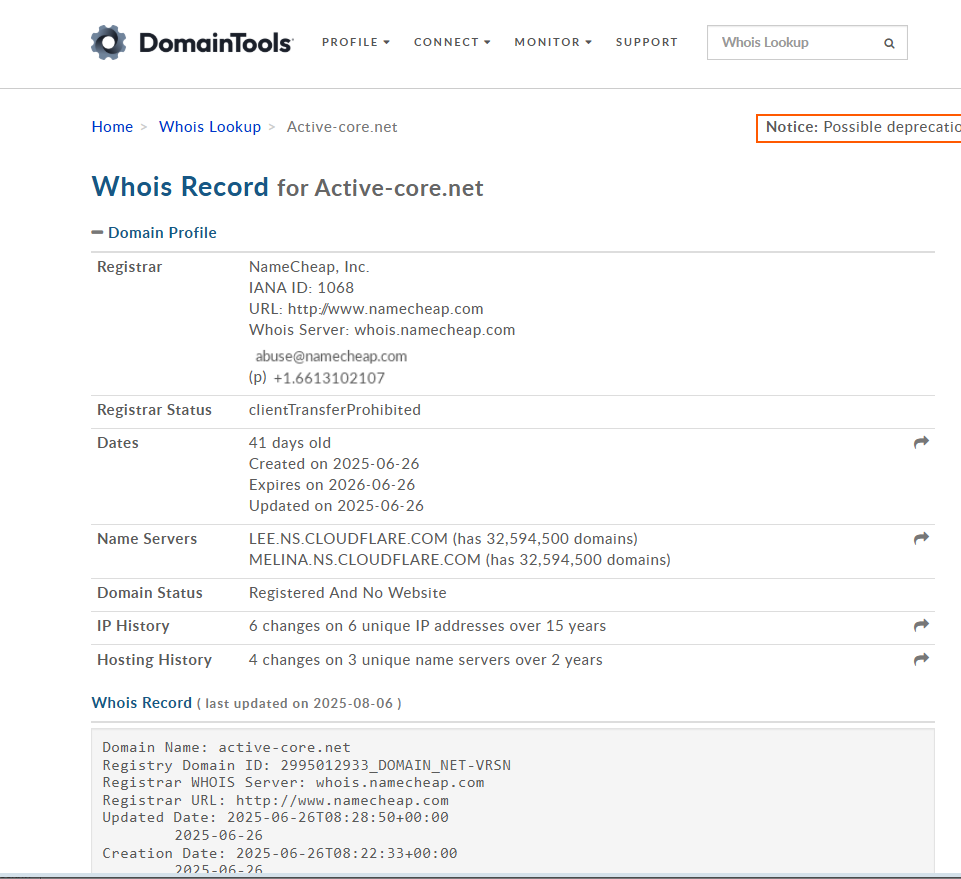The image size is (961, 879).
Task: Open the PROFILE dropdown menu
Action: pos(355,42)
